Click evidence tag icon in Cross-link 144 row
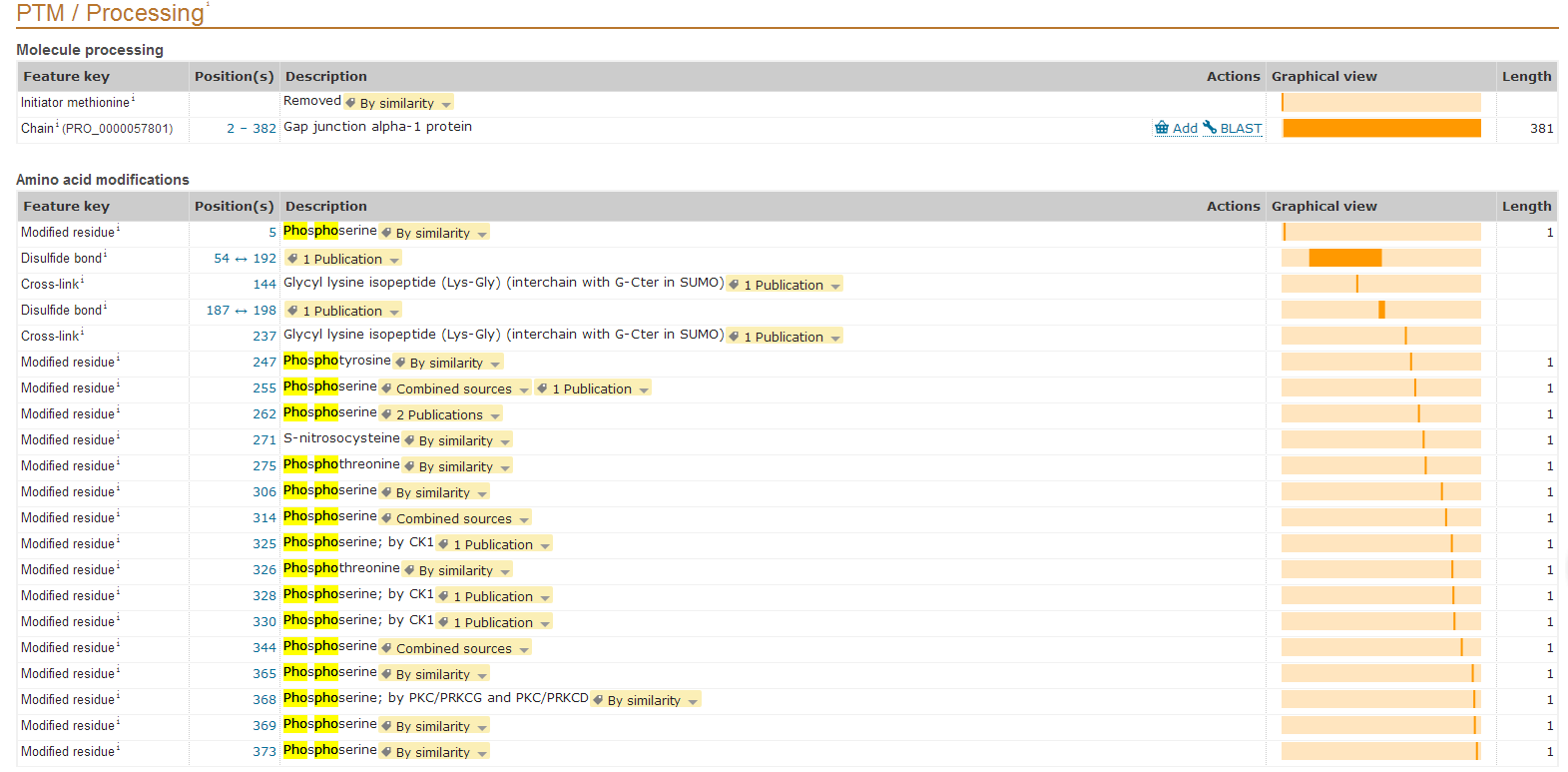 click(734, 285)
